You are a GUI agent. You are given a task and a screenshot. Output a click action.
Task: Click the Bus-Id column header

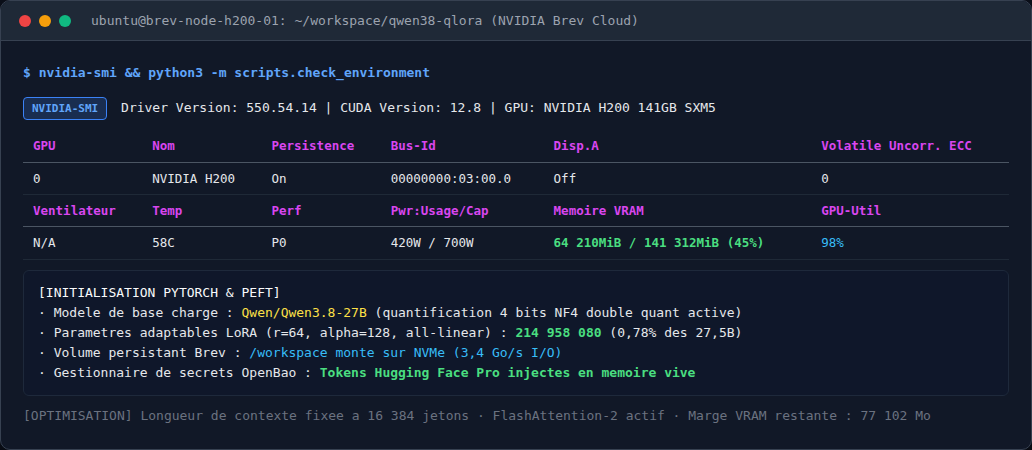click(x=413, y=146)
